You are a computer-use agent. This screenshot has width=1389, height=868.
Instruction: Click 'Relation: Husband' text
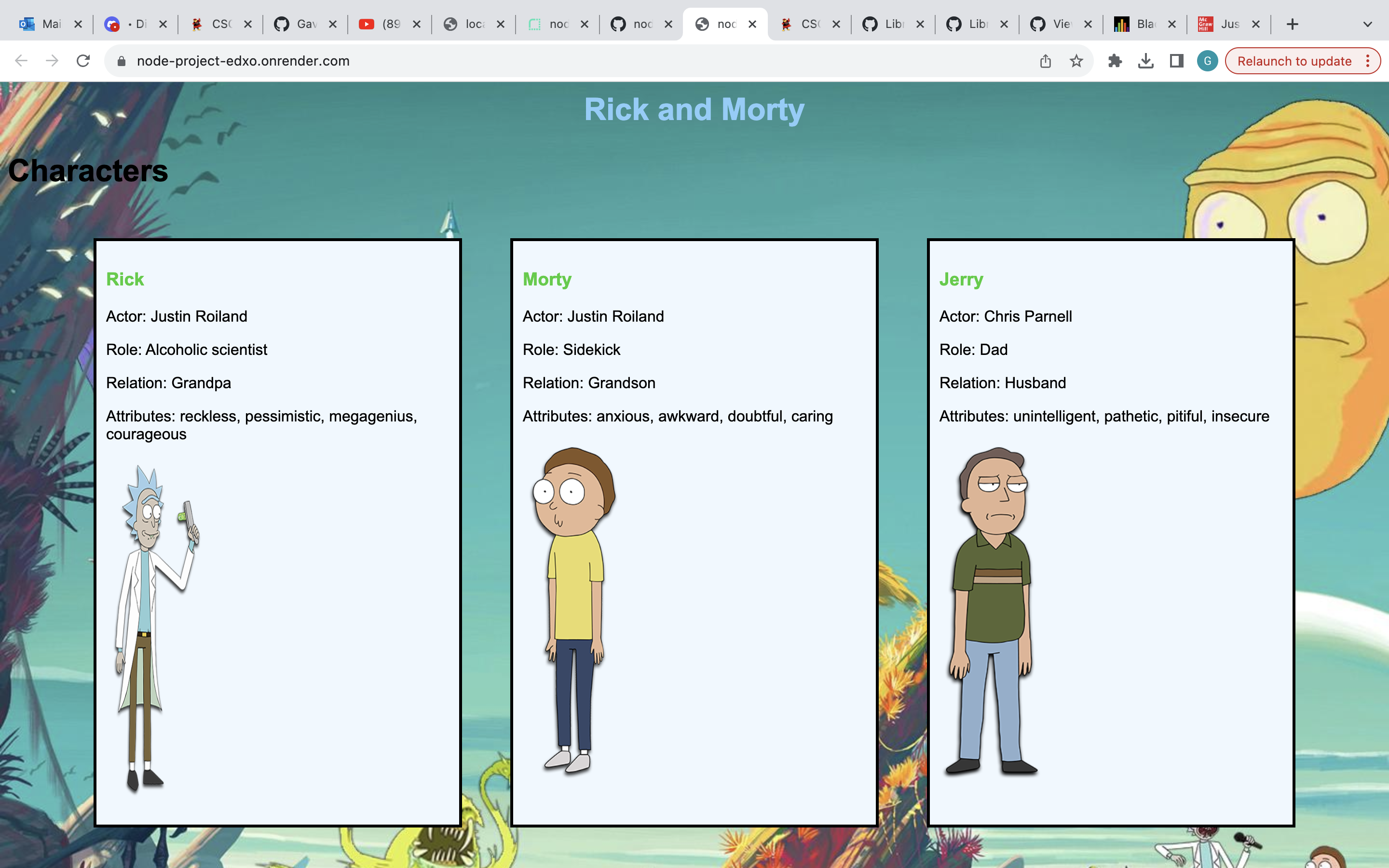tap(1003, 383)
